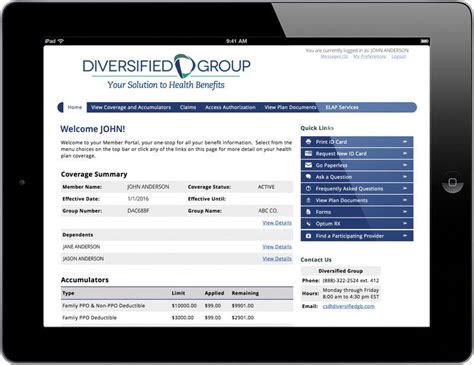Click the Ask a Question label
This screenshot has width=474, height=365.
tap(334, 177)
